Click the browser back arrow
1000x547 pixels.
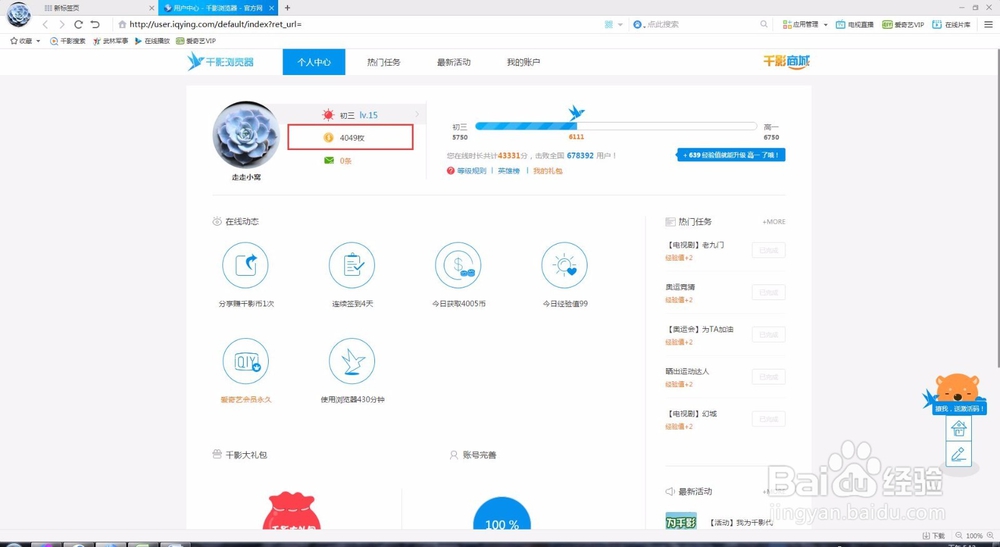(45, 24)
